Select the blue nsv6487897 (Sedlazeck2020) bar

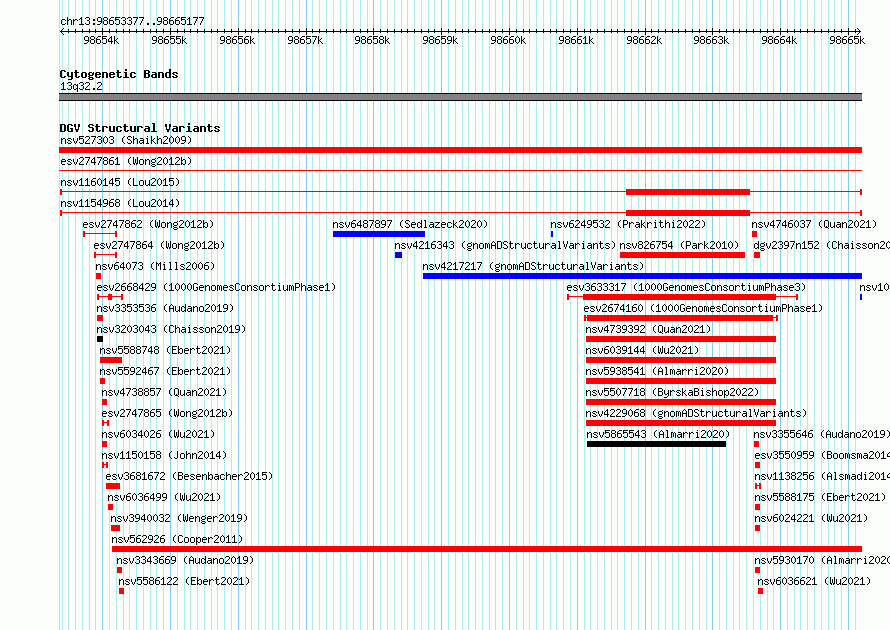click(379, 234)
